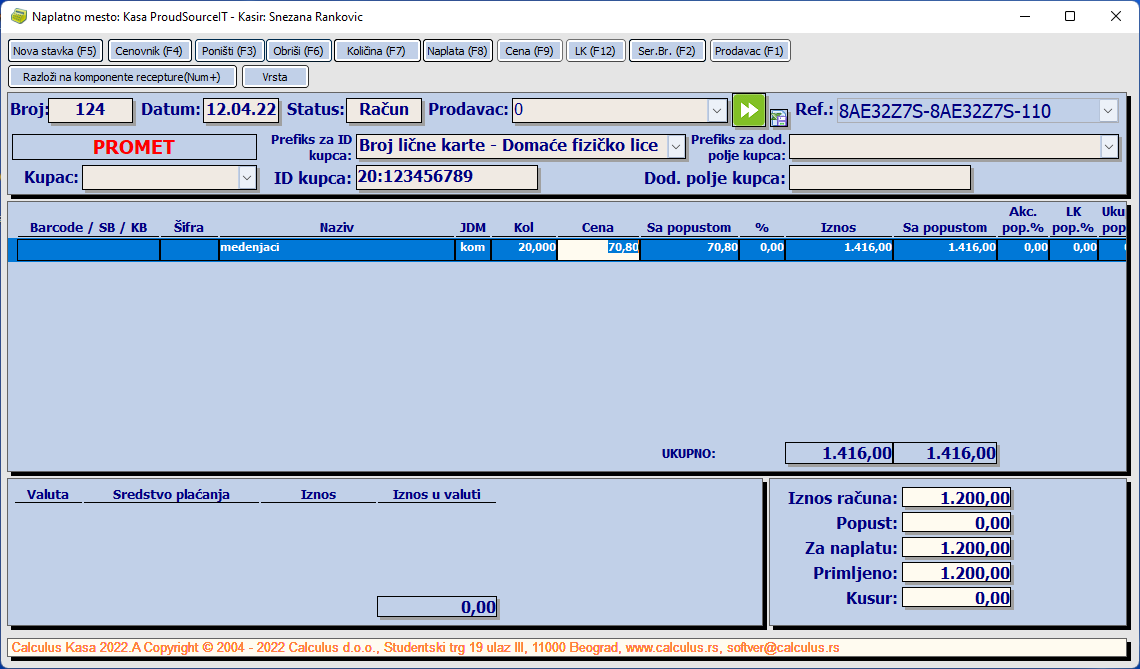
Task: Click the green fast-forward arrow icon
Action: [748, 110]
